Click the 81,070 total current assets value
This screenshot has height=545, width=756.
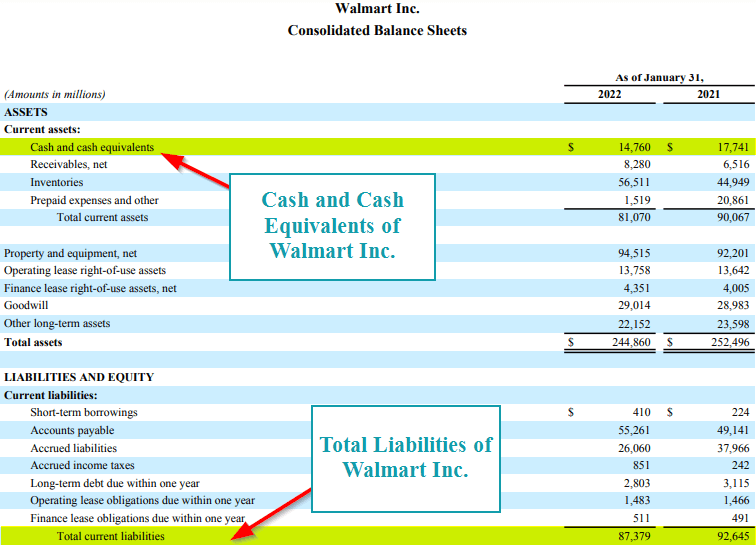[x=634, y=218]
